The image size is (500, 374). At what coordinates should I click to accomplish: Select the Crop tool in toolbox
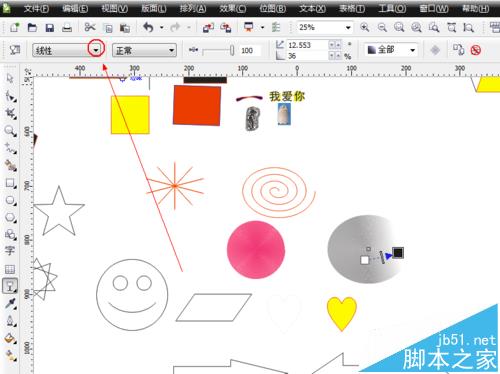[x=10, y=113]
